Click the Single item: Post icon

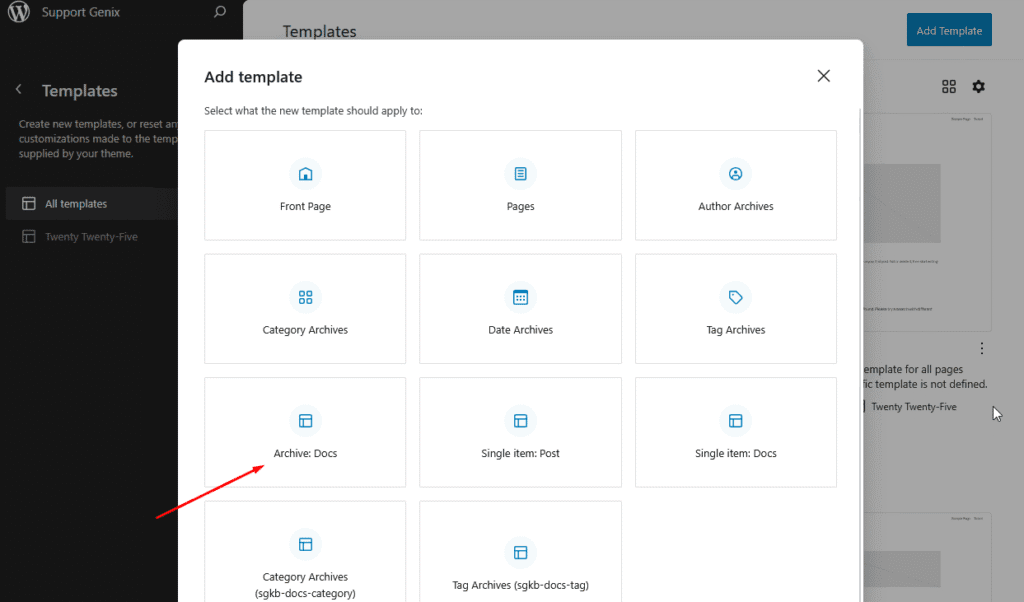click(x=520, y=420)
